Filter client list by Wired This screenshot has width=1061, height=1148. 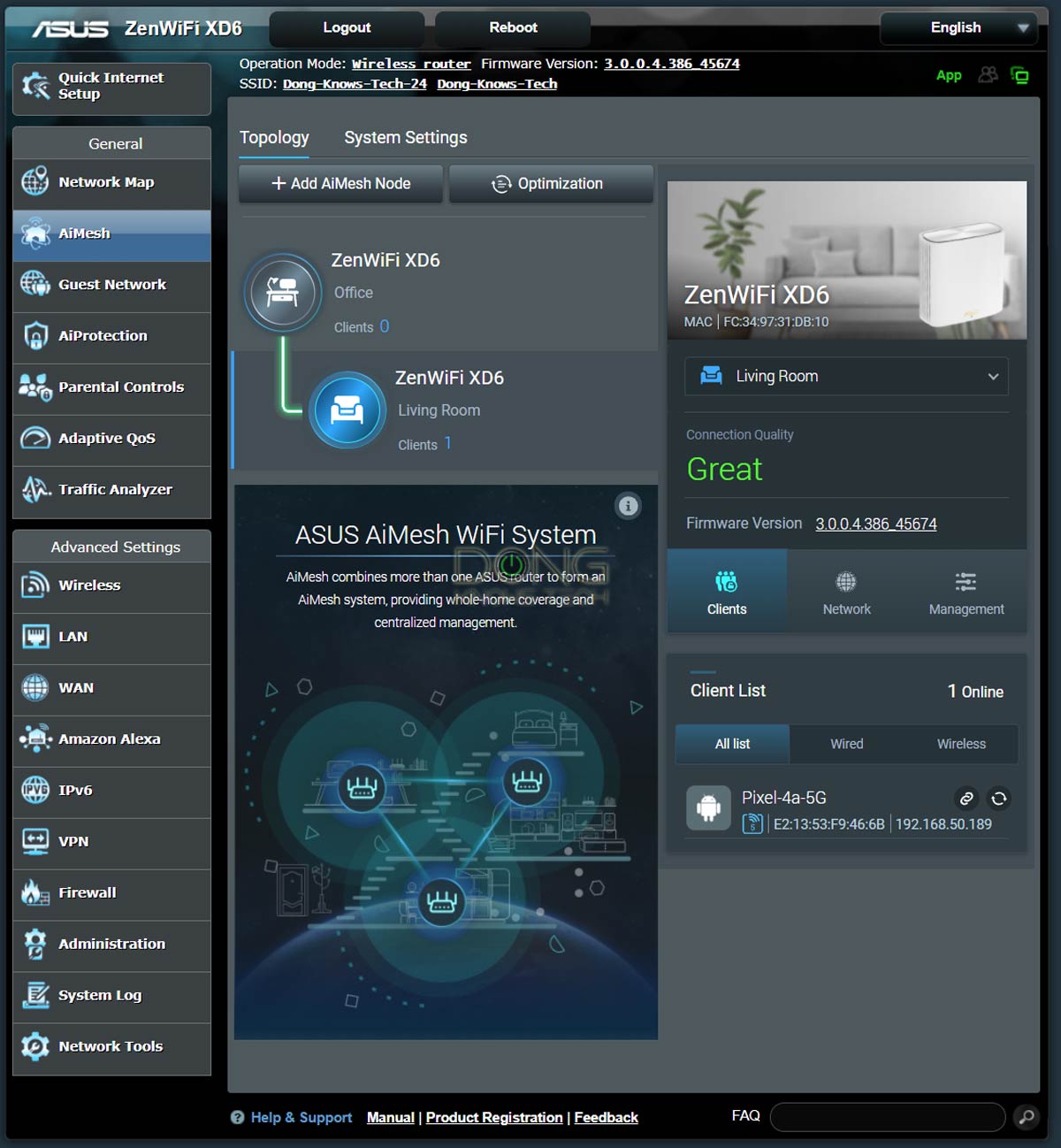click(846, 744)
